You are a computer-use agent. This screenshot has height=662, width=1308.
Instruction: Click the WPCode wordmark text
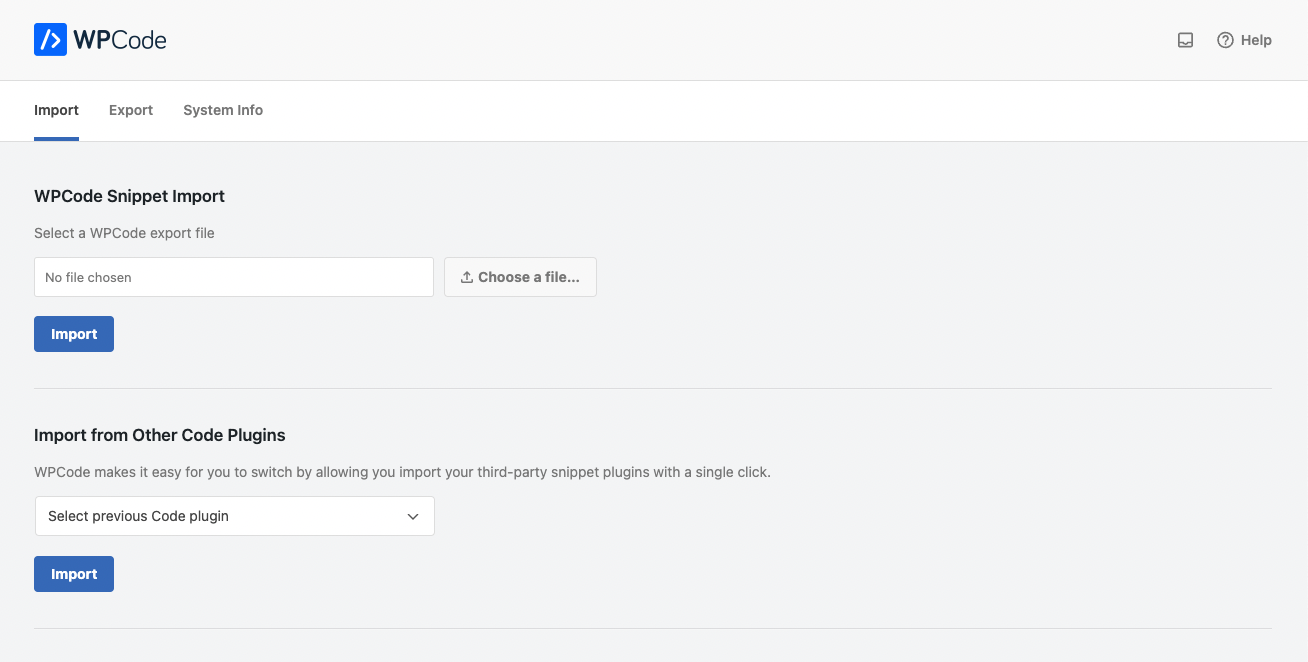pos(120,40)
